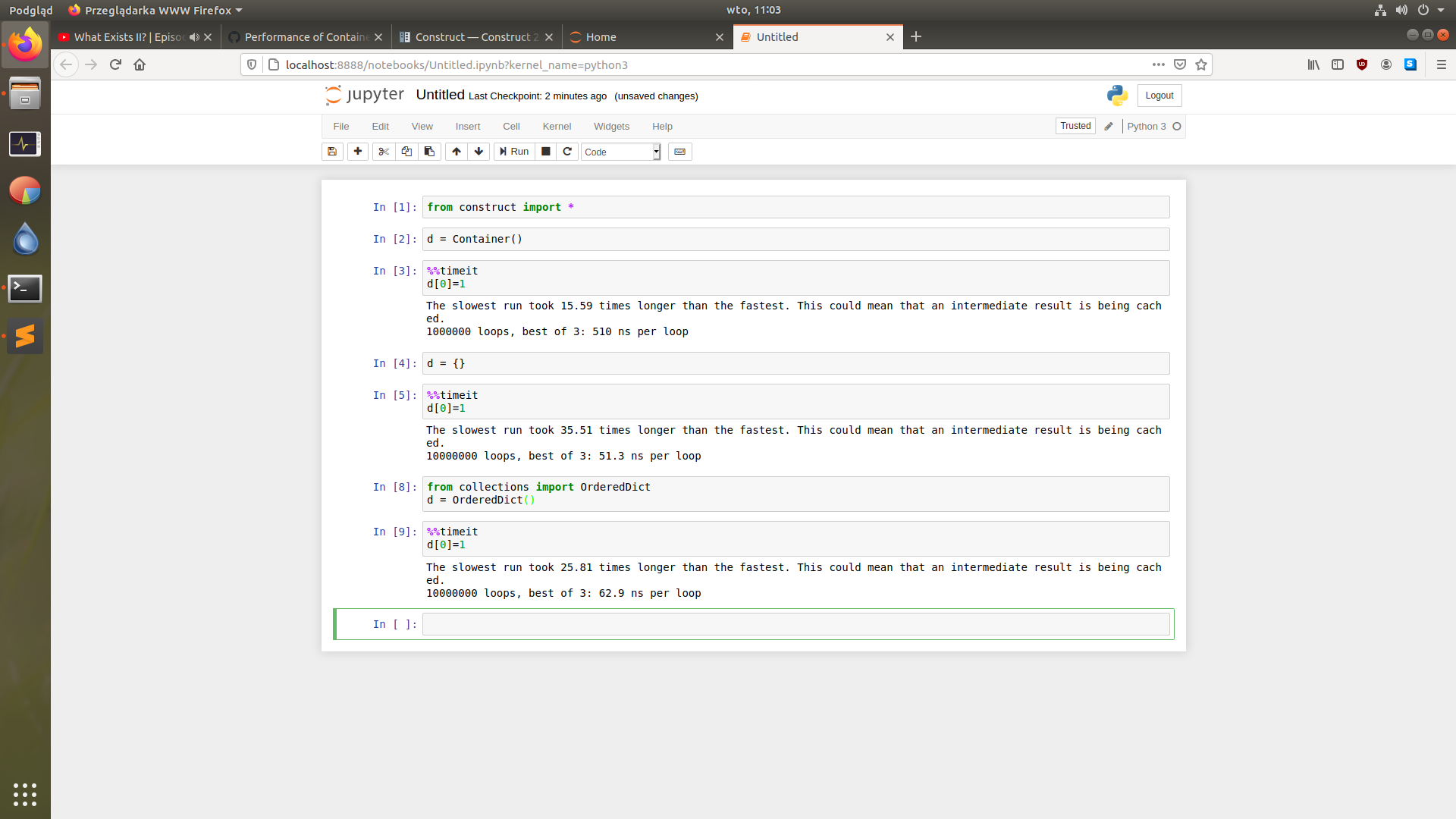1456x819 pixels.
Task: Run the selected cell
Action: tap(514, 152)
